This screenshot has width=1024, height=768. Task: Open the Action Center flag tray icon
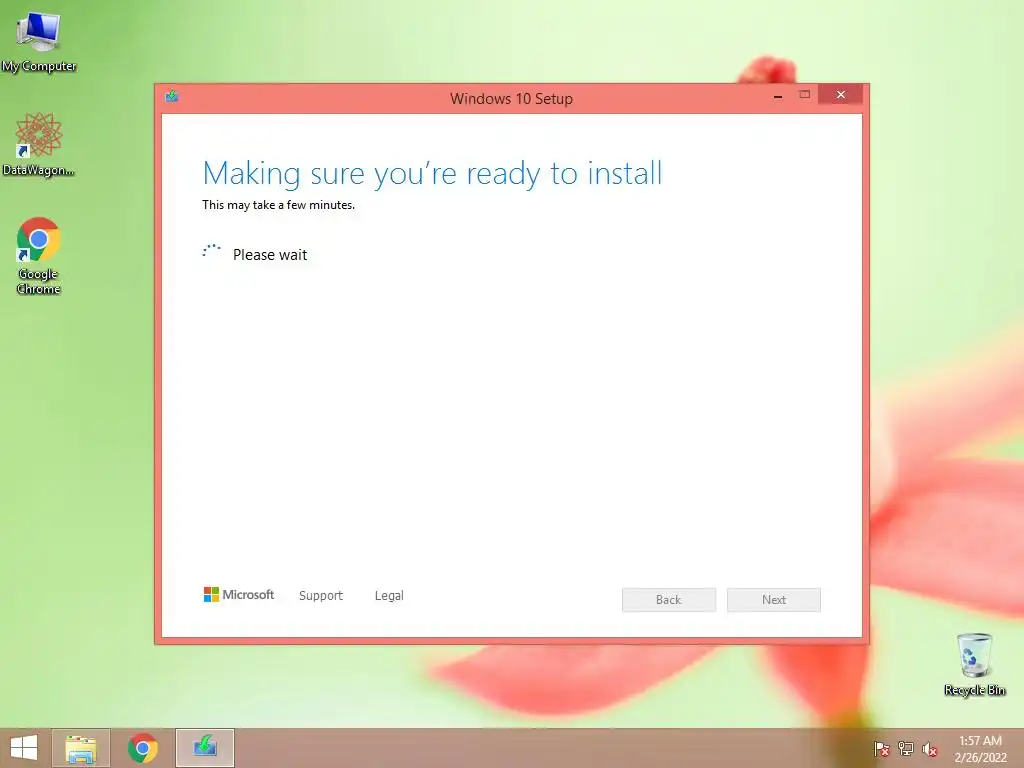pyautogui.click(x=882, y=749)
